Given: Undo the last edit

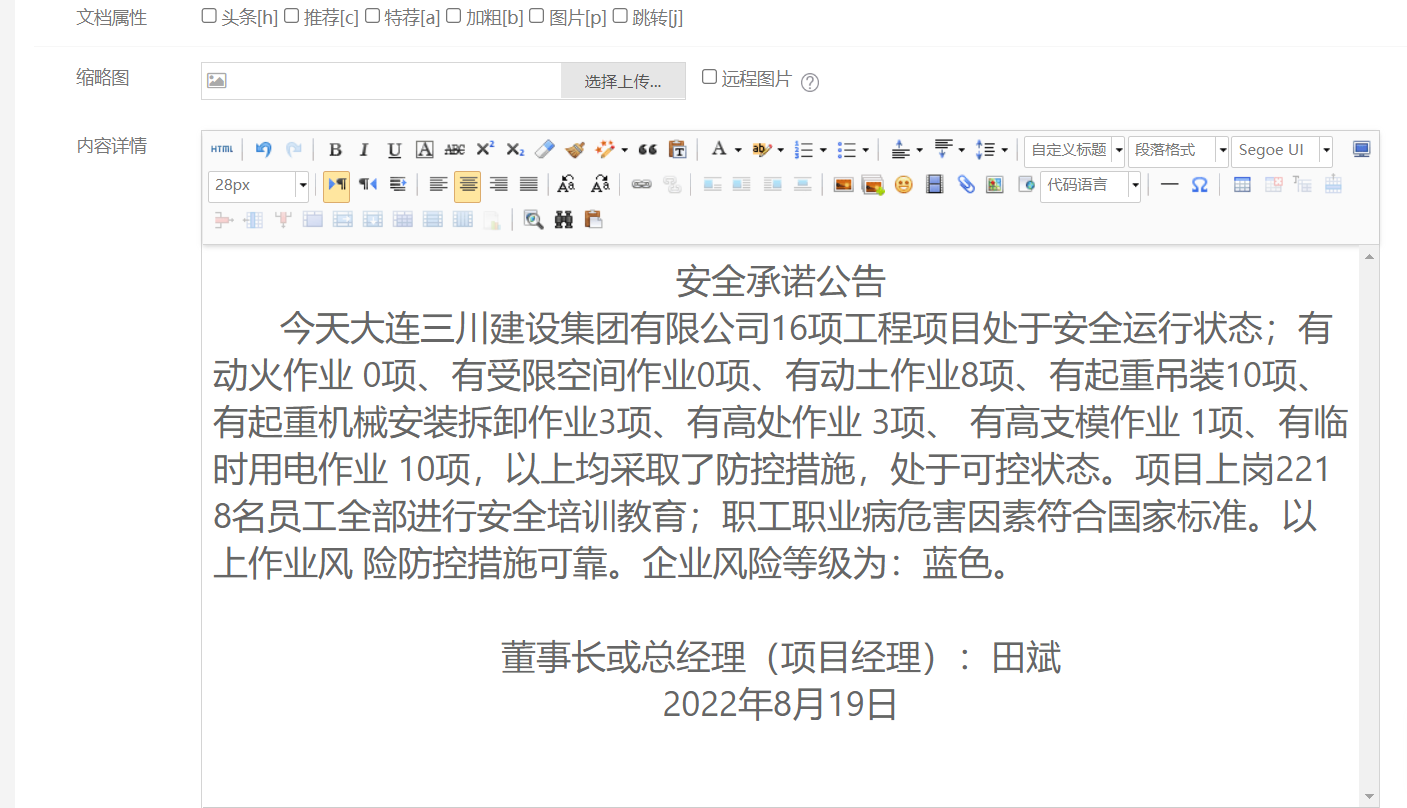Looking at the screenshot, I should [264, 150].
